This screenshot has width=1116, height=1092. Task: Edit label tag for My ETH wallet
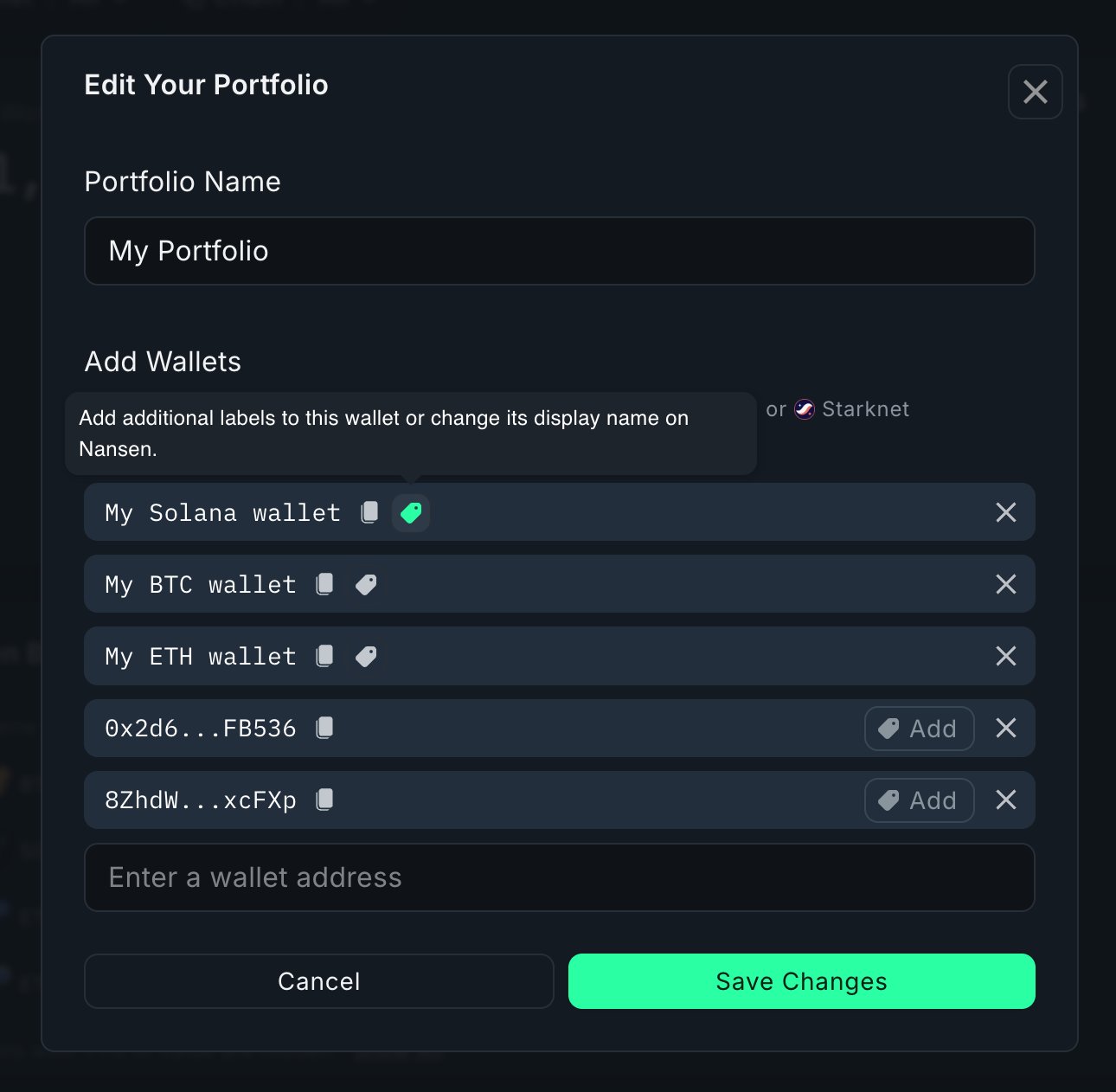367,657
